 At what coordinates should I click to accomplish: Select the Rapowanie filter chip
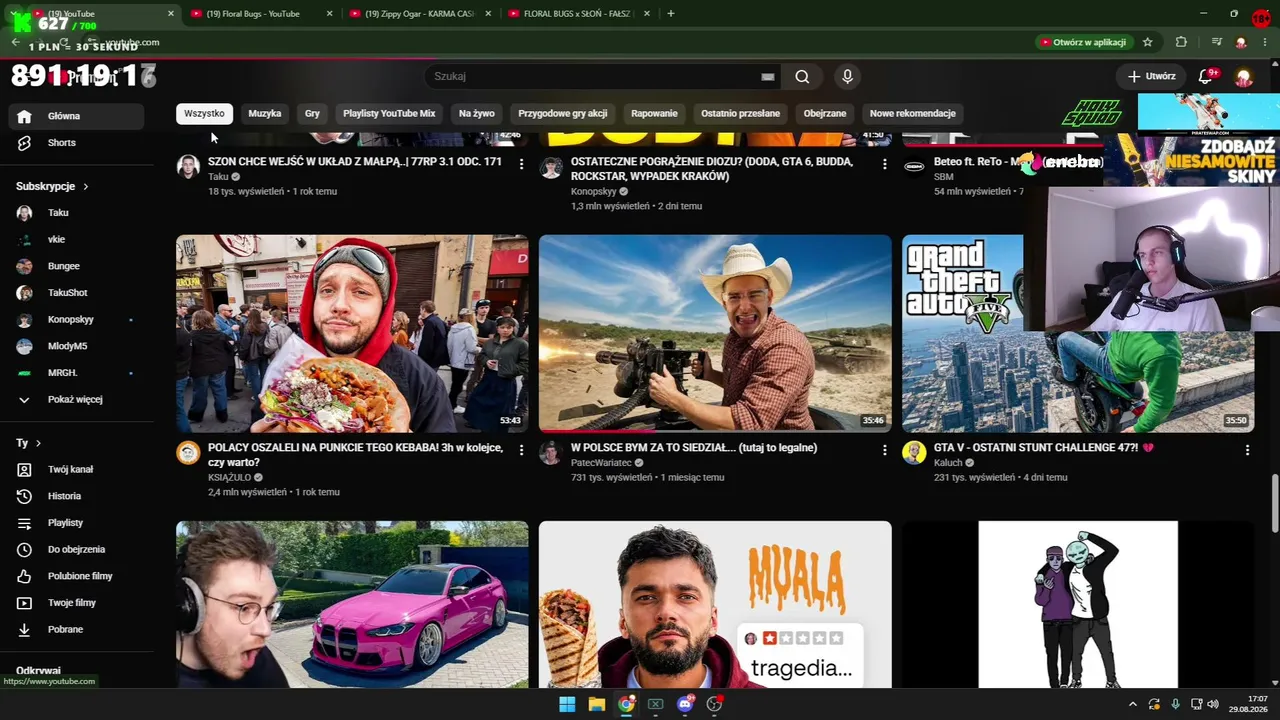click(654, 114)
